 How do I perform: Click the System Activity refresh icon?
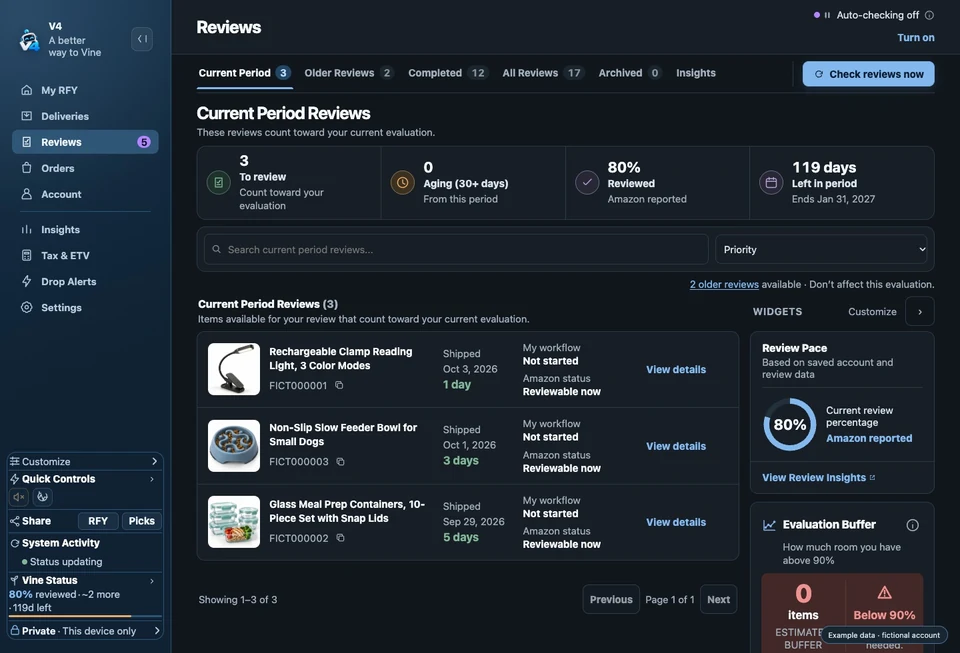point(15,543)
